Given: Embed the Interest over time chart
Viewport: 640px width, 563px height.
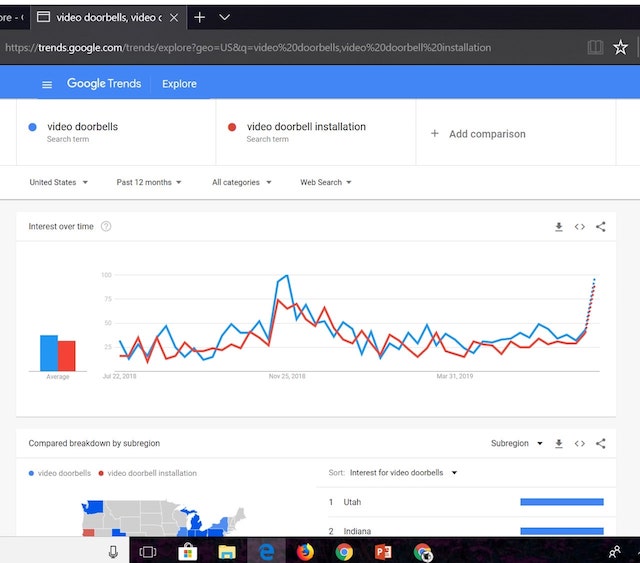Looking at the screenshot, I should click(x=580, y=227).
